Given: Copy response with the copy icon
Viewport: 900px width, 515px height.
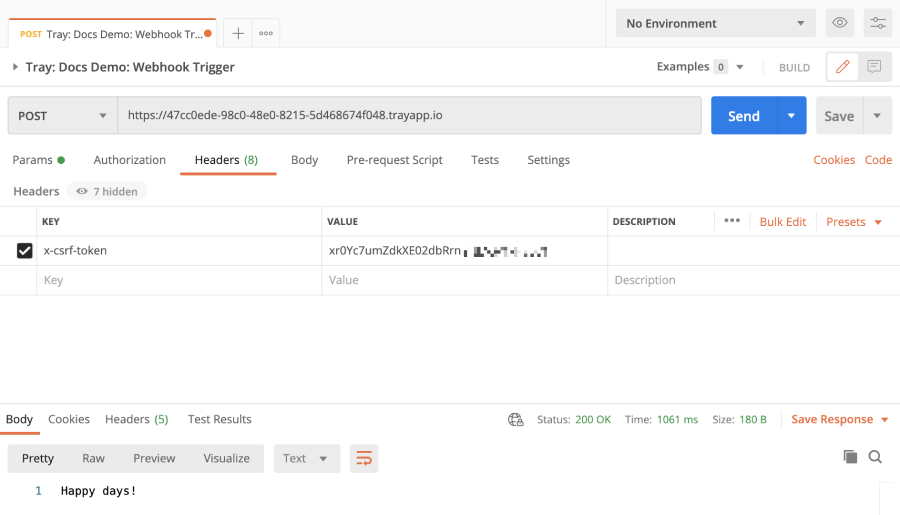Looking at the screenshot, I should pos(850,457).
